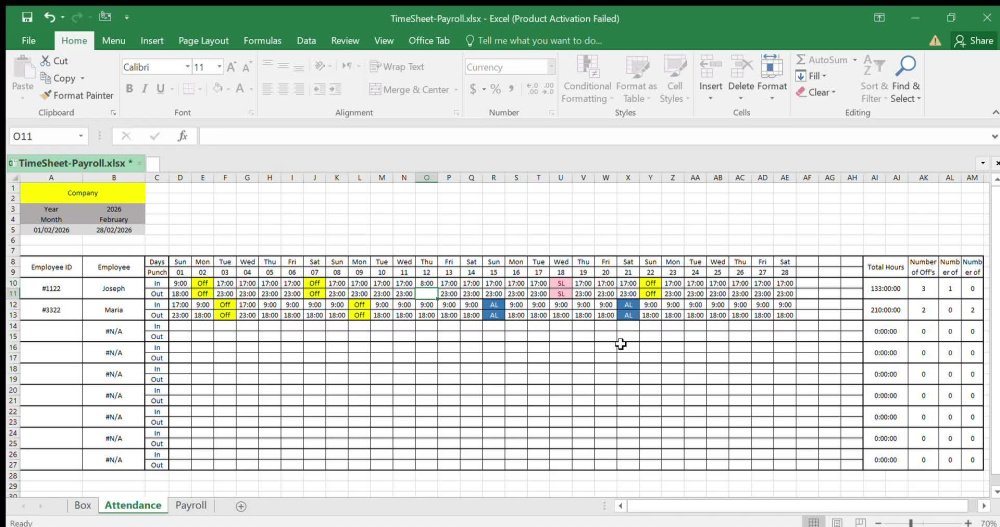The image size is (1000, 527).
Task: Click the Save icon in title bar
Action: pyautogui.click(x=27, y=18)
